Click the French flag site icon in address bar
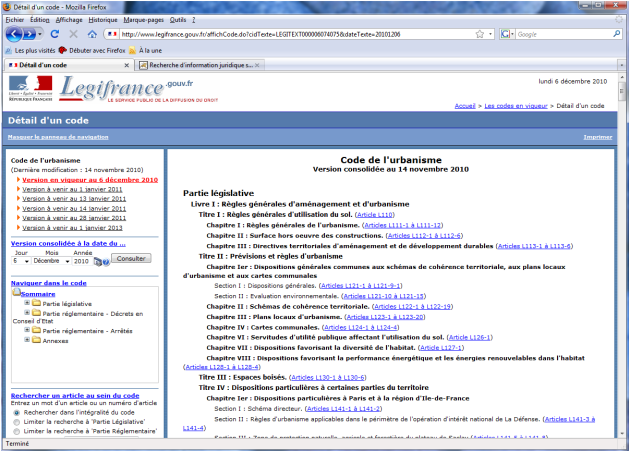The width and height of the screenshot is (630, 452). [x=112, y=34]
